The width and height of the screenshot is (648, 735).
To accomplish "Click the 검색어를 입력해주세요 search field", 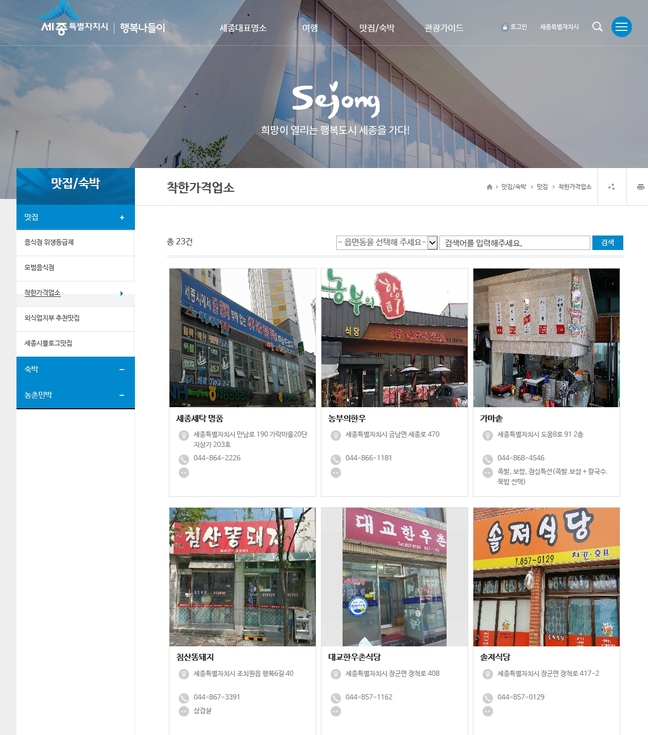I will tap(514, 242).
